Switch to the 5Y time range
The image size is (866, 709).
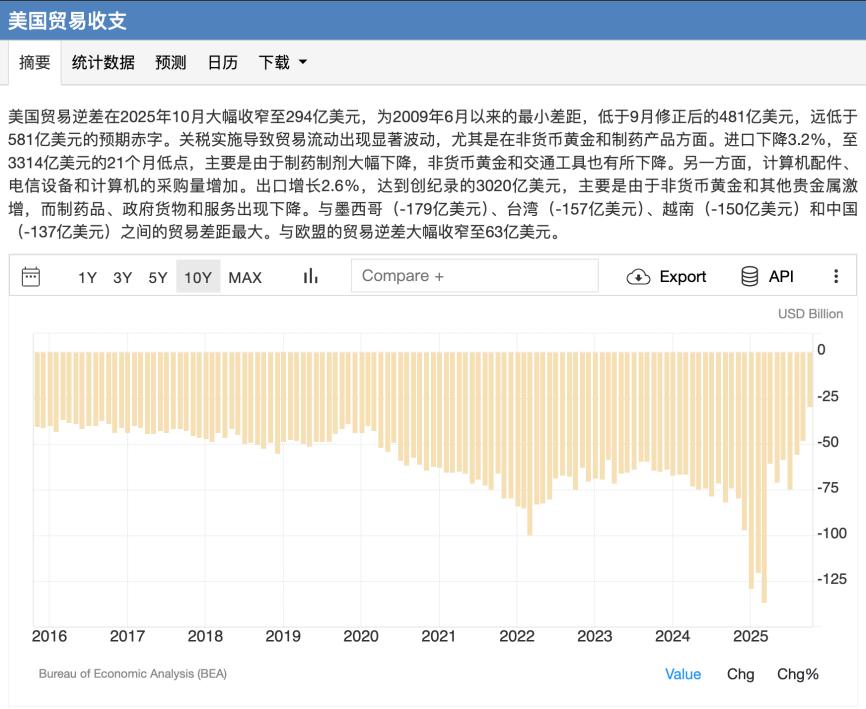tap(156, 276)
